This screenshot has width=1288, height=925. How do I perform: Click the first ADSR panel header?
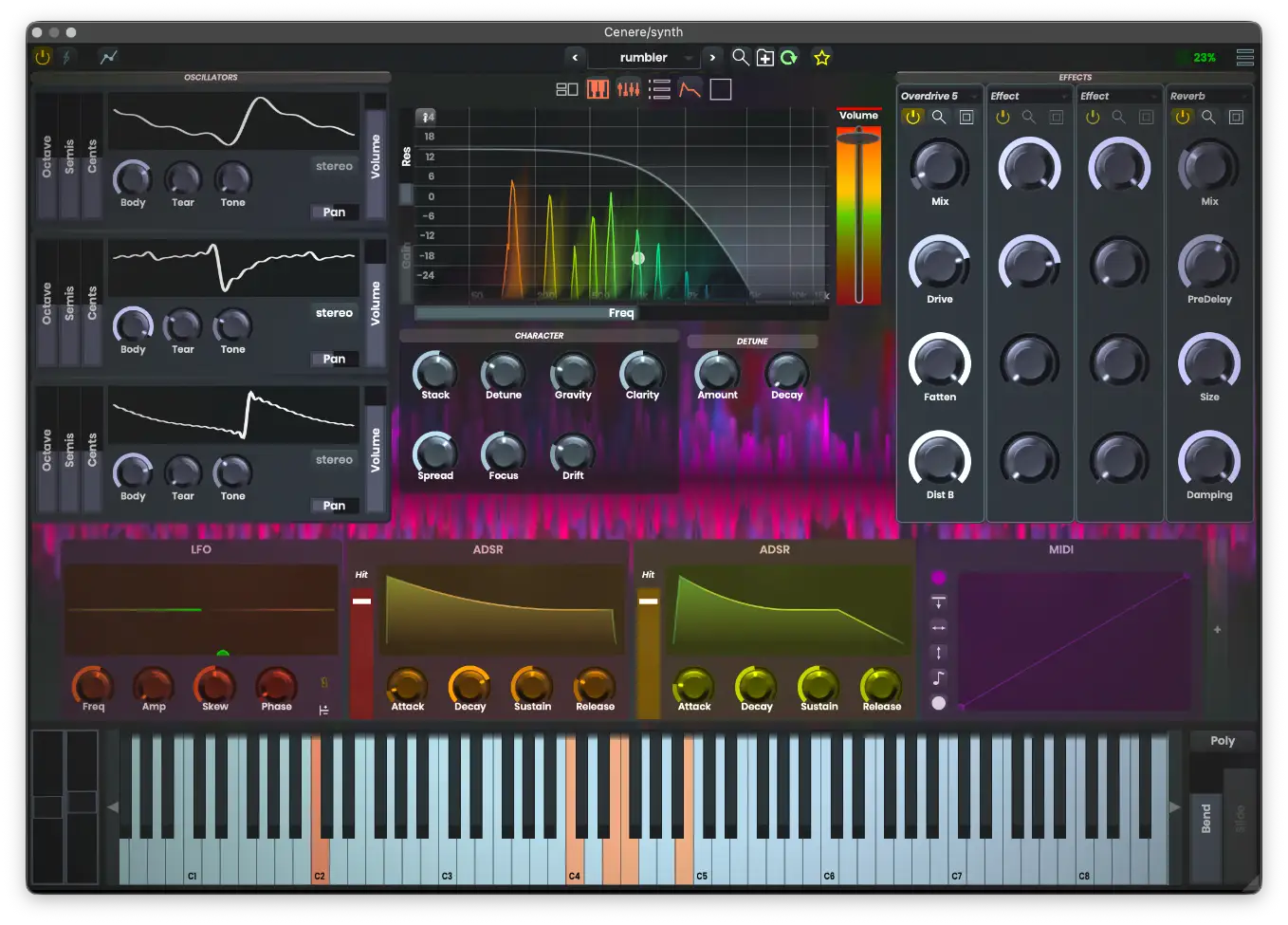point(488,549)
